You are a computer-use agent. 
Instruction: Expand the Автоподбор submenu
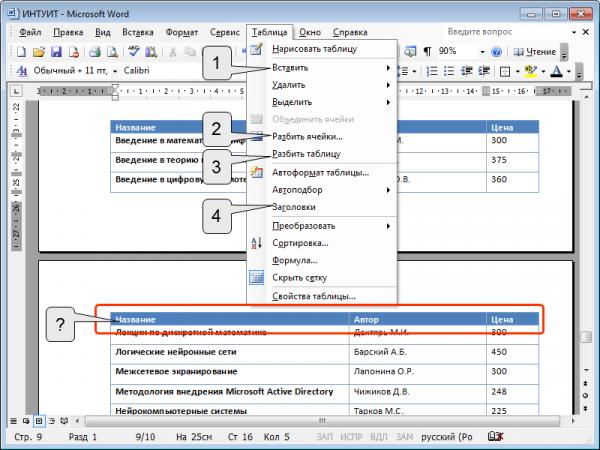point(322,190)
